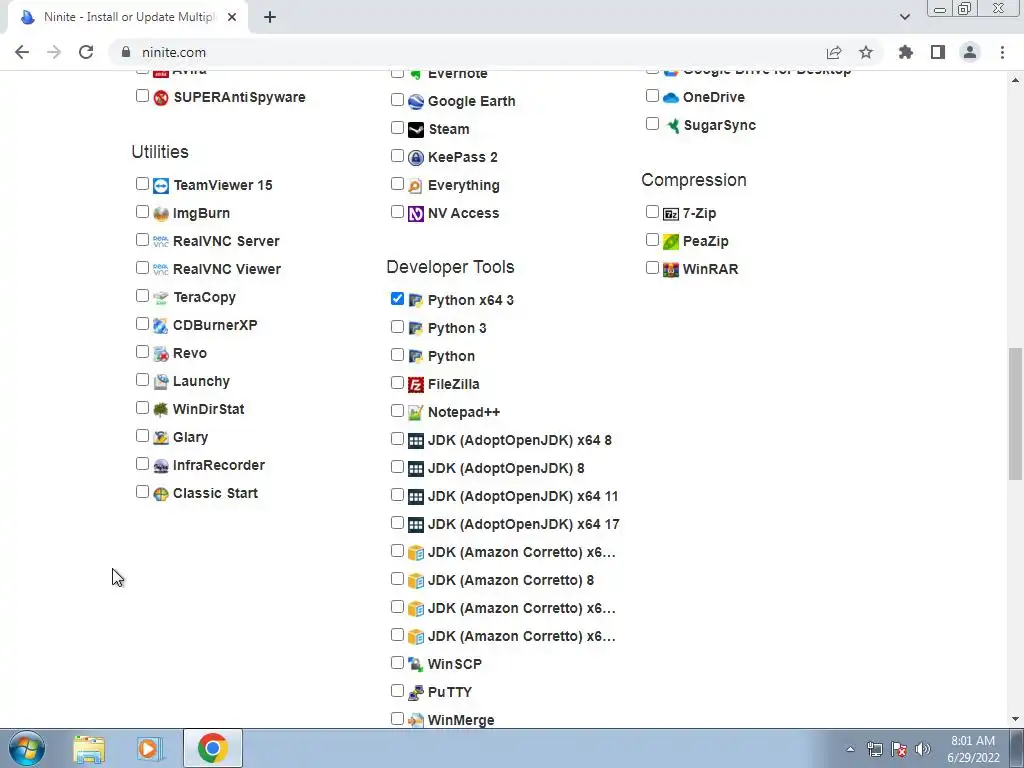Click the PuTTY icon
Viewport: 1024px width, 768px height.
coord(416,692)
